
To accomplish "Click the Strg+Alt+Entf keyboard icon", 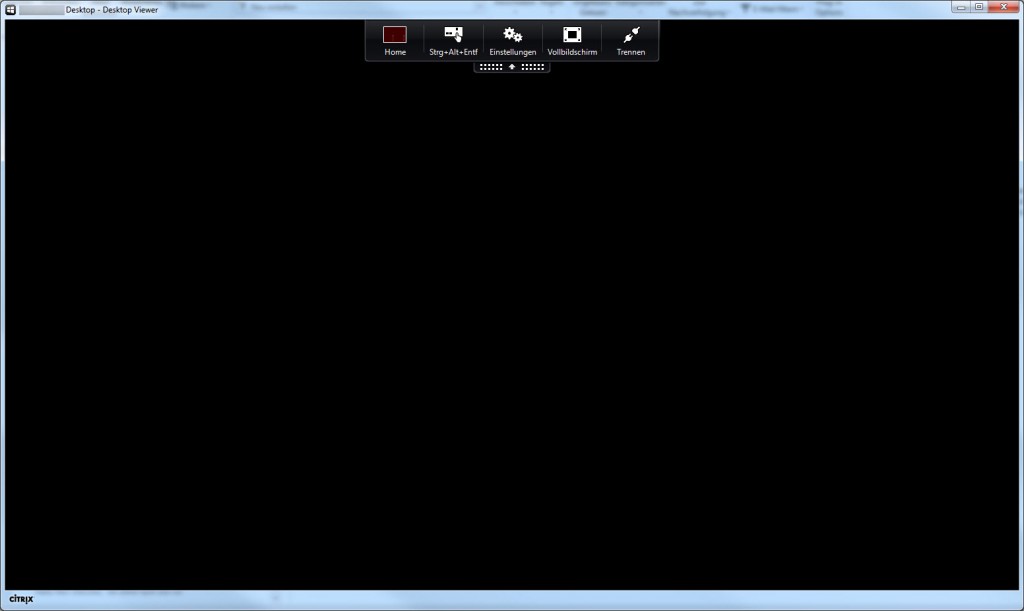I will coord(452,34).
